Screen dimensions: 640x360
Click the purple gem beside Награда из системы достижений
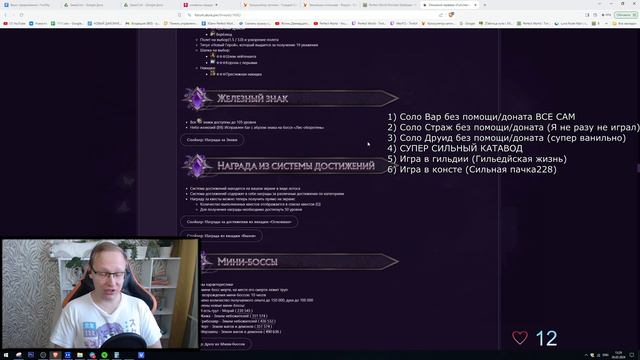click(x=197, y=166)
